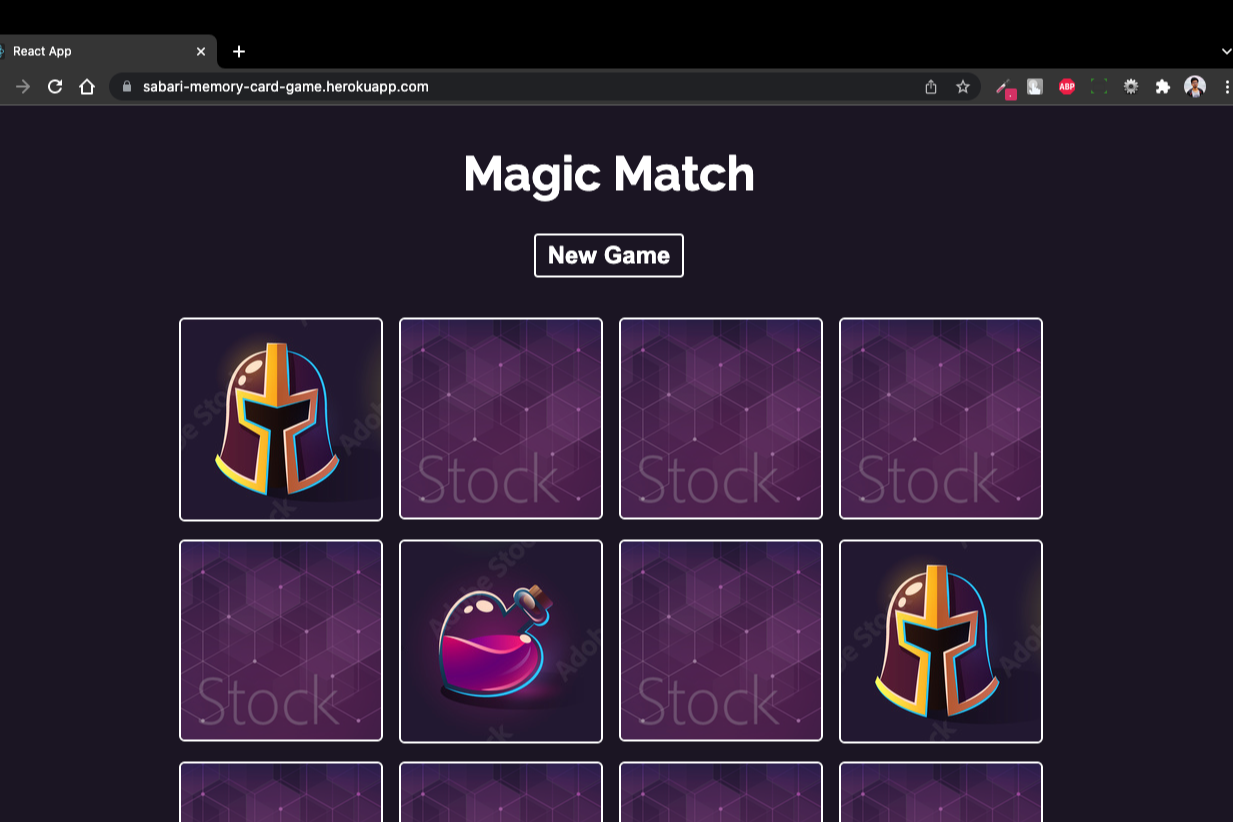Viewport: 1233px width, 822px height.
Task: Open the share page icon in address bar
Action: (931, 87)
